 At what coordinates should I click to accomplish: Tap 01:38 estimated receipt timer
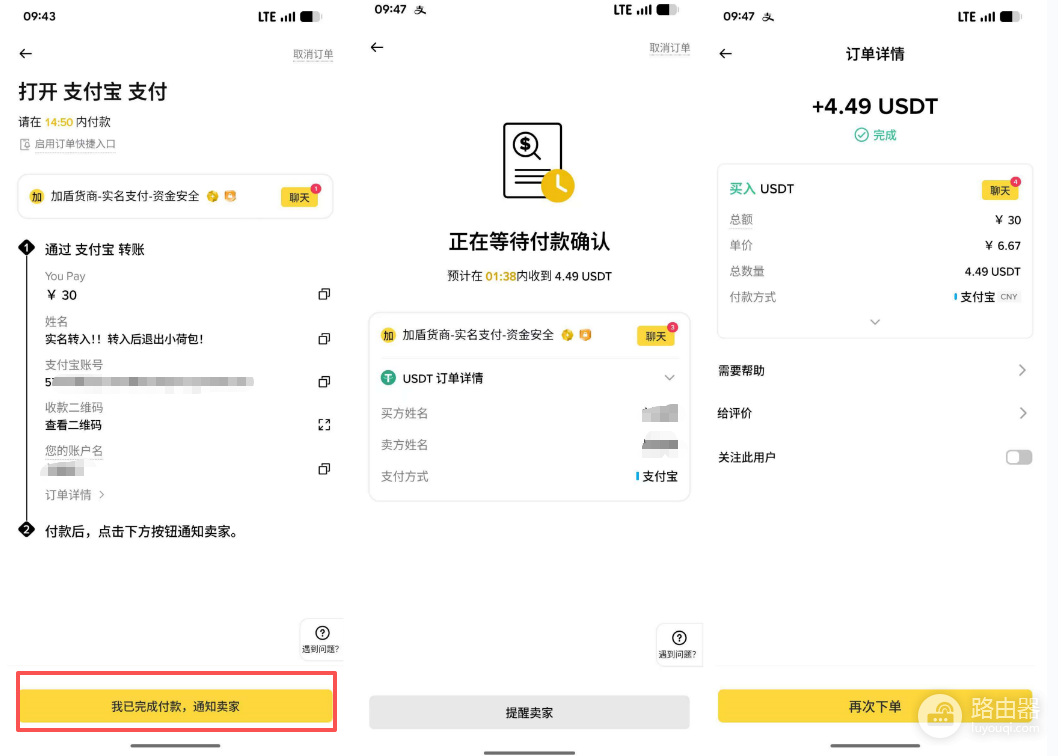(501, 276)
